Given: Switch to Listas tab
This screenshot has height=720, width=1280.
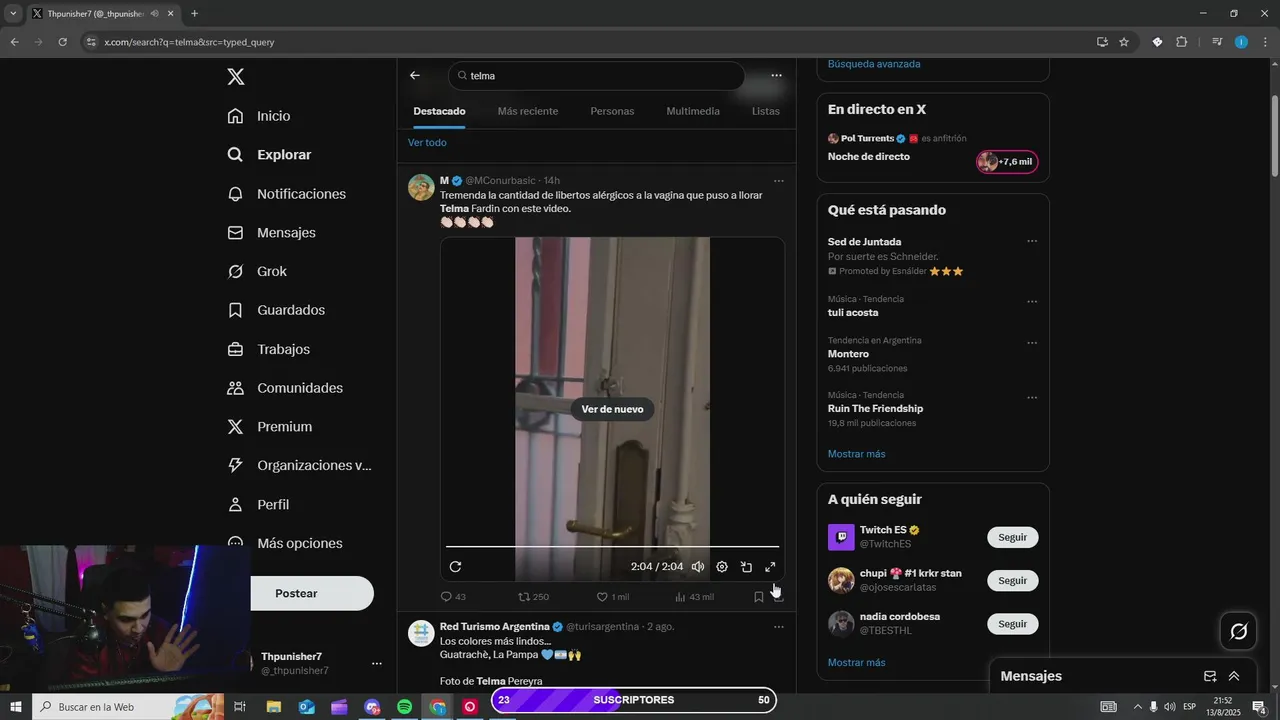Looking at the screenshot, I should click(766, 111).
